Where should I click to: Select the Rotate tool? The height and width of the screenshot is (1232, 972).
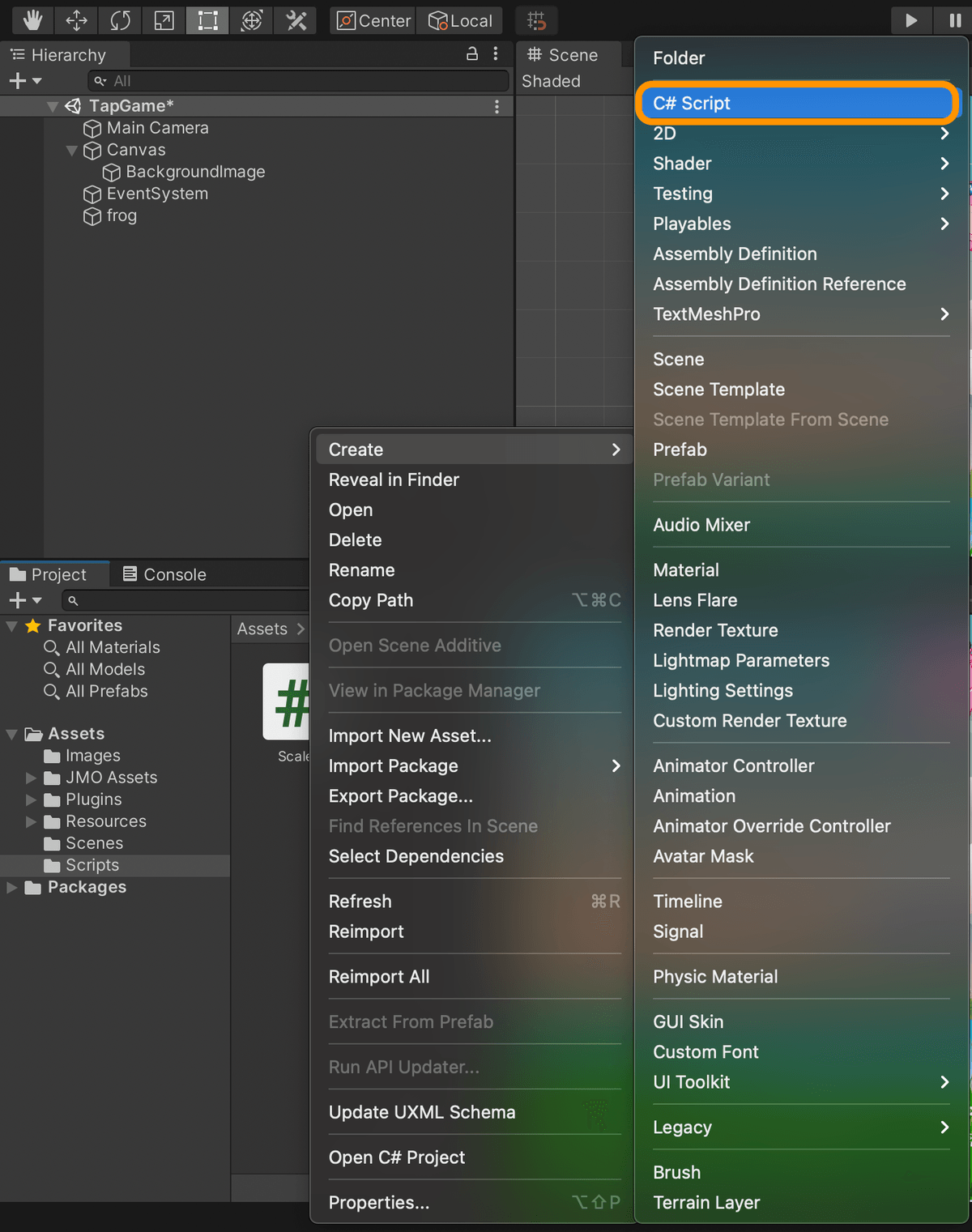pyautogui.click(x=121, y=20)
